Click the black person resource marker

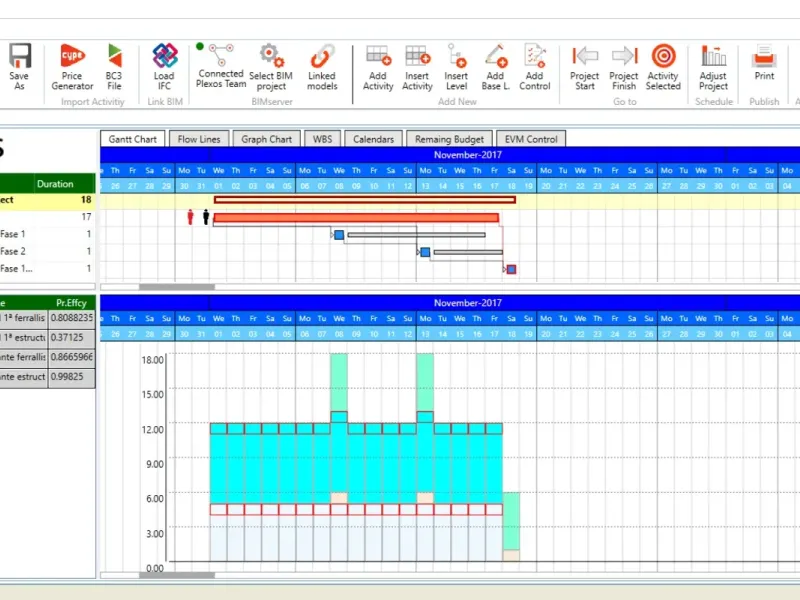click(206, 217)
